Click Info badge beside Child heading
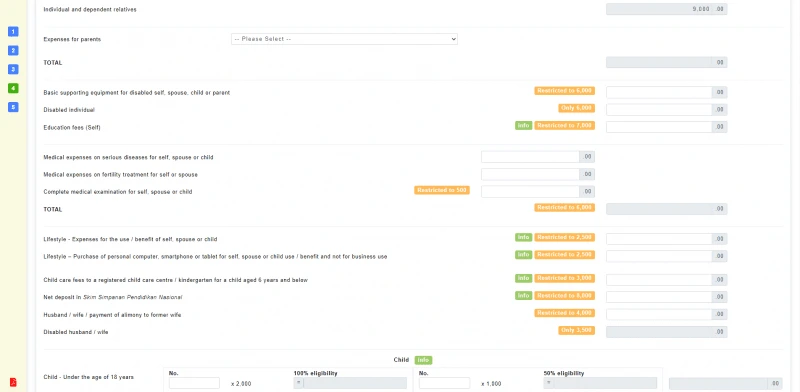 pyautogui.click(x=423, y=360)
